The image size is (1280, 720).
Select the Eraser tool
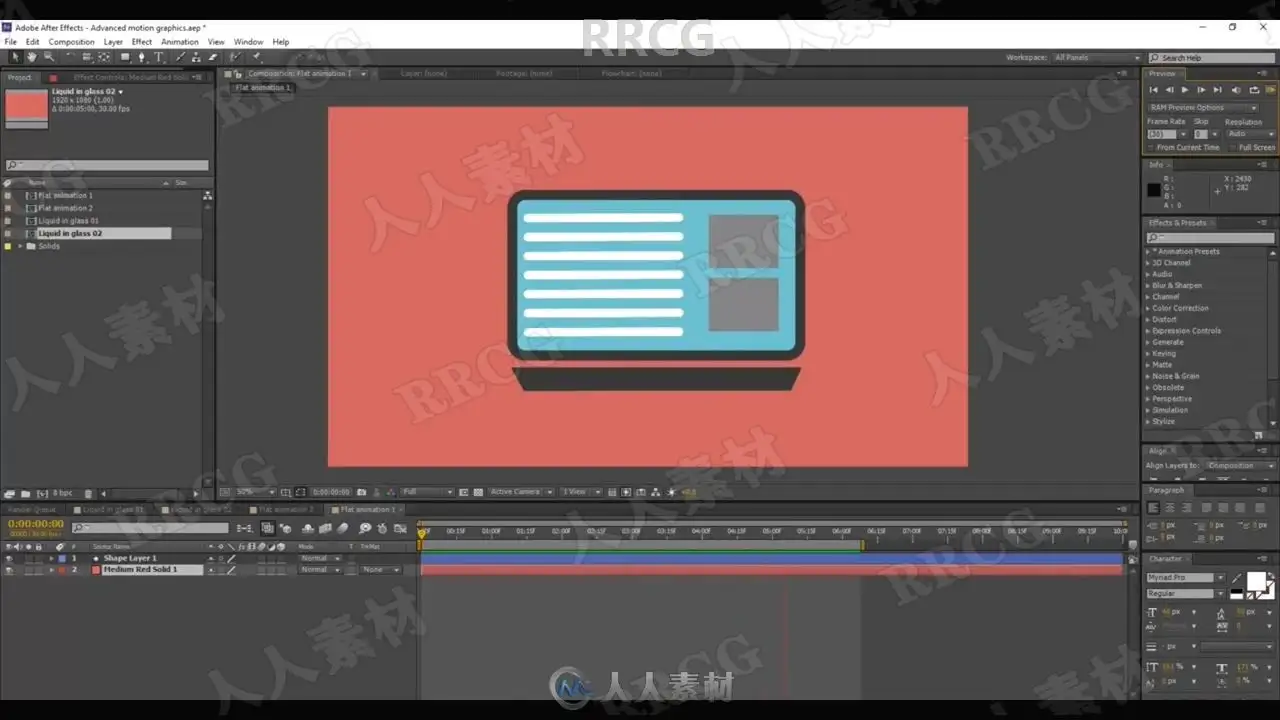coord(213,57)
